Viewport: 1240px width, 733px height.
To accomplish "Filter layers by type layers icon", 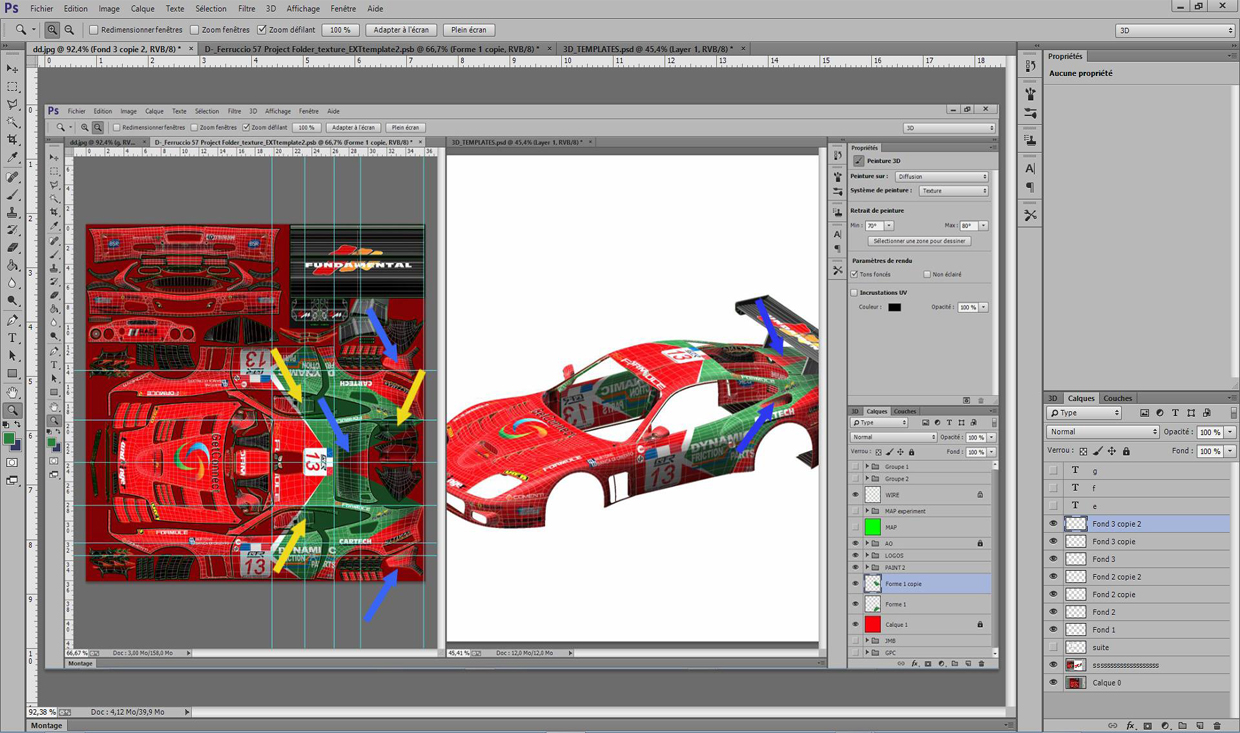I will point(1176,413).
